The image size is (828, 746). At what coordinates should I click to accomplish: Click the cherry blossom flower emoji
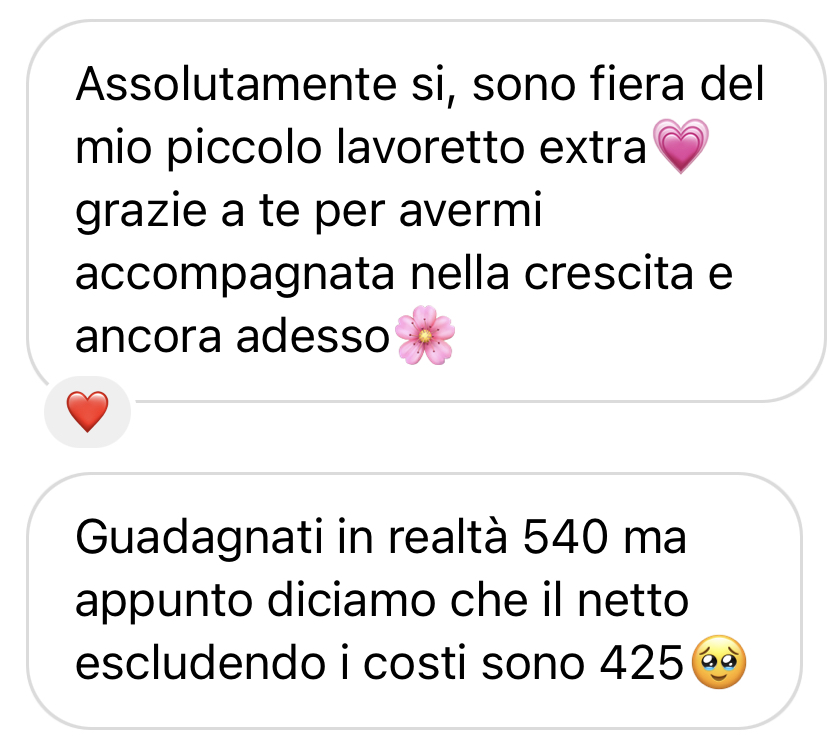[425, 335]
